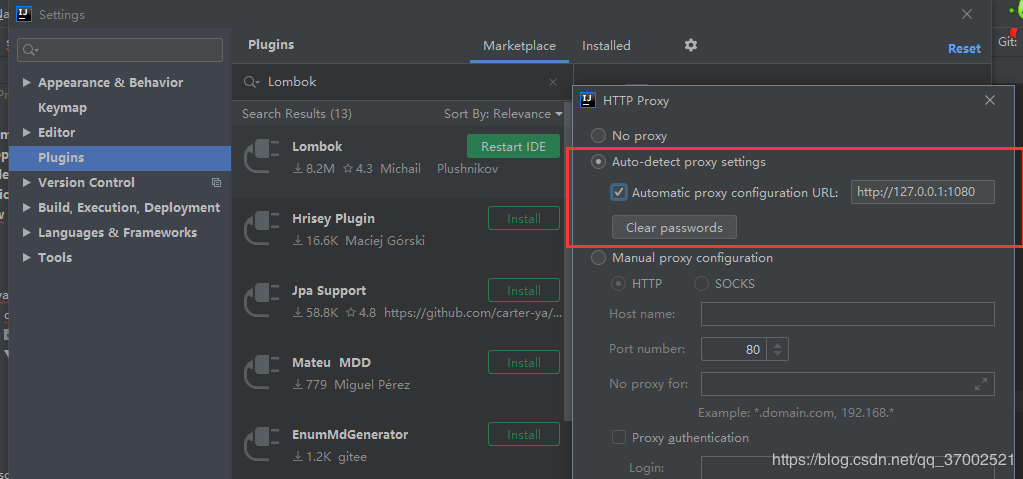Click the Login input field
Screen dimensions: 1023x479
click(847, 467)
